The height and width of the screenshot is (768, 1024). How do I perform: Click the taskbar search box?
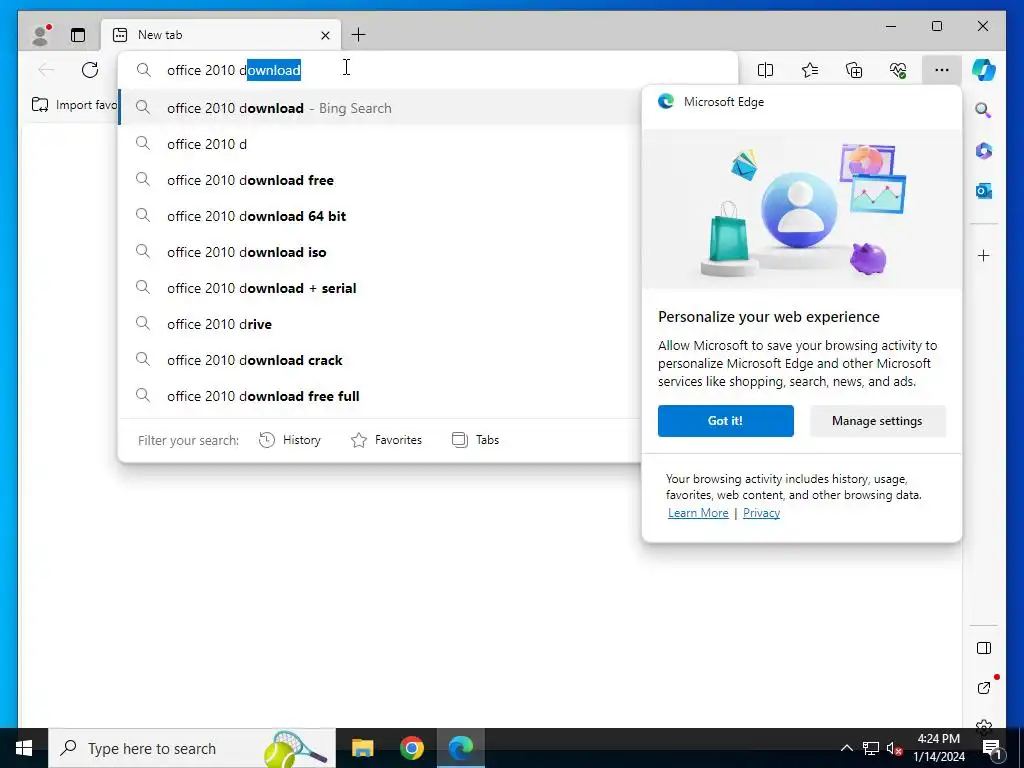point(192,748)
